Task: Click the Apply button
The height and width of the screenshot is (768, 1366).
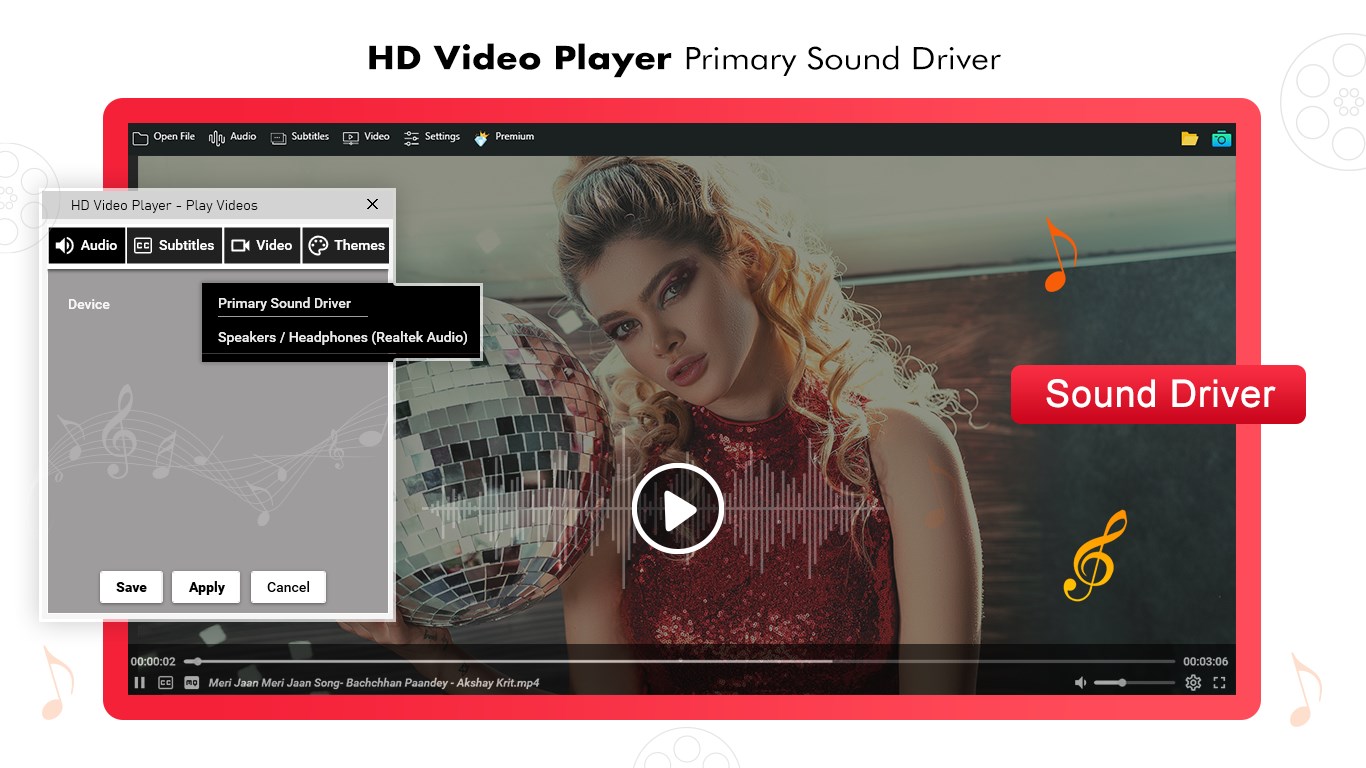Action: click(206, 587)
